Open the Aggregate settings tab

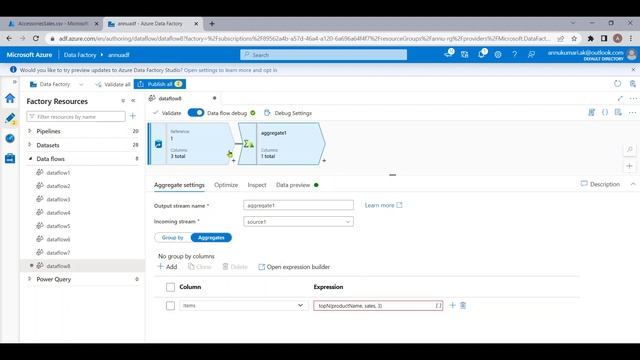tap(179, 185)
